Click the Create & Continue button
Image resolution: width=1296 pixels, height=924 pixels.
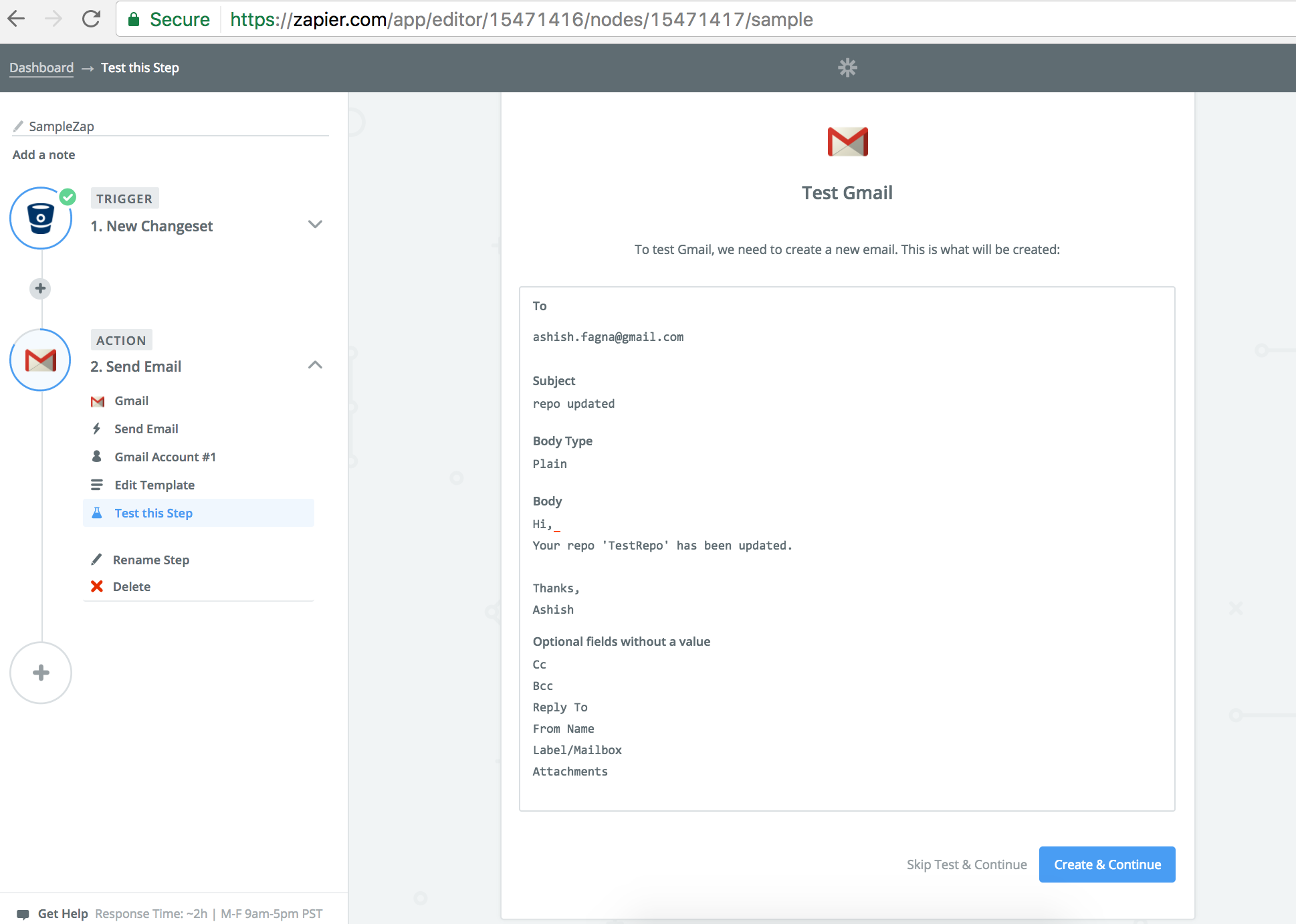1107,864
